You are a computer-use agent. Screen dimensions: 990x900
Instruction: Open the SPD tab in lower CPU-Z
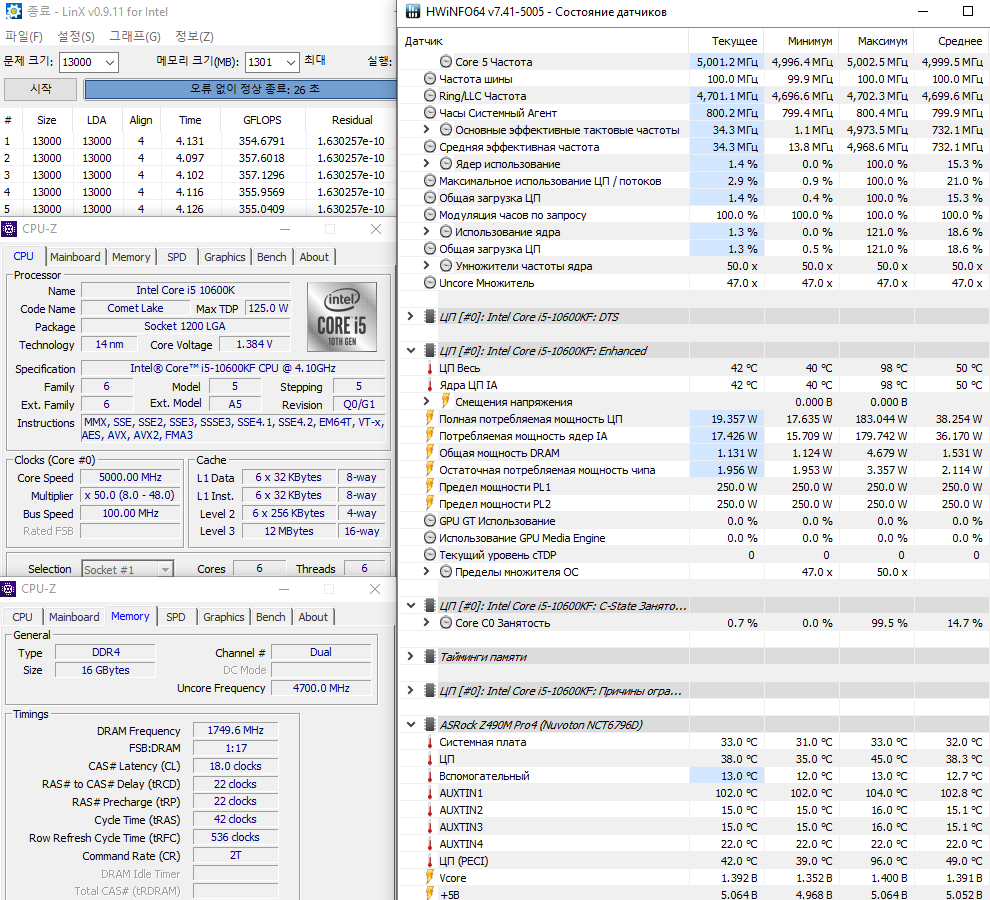(176, 617)
